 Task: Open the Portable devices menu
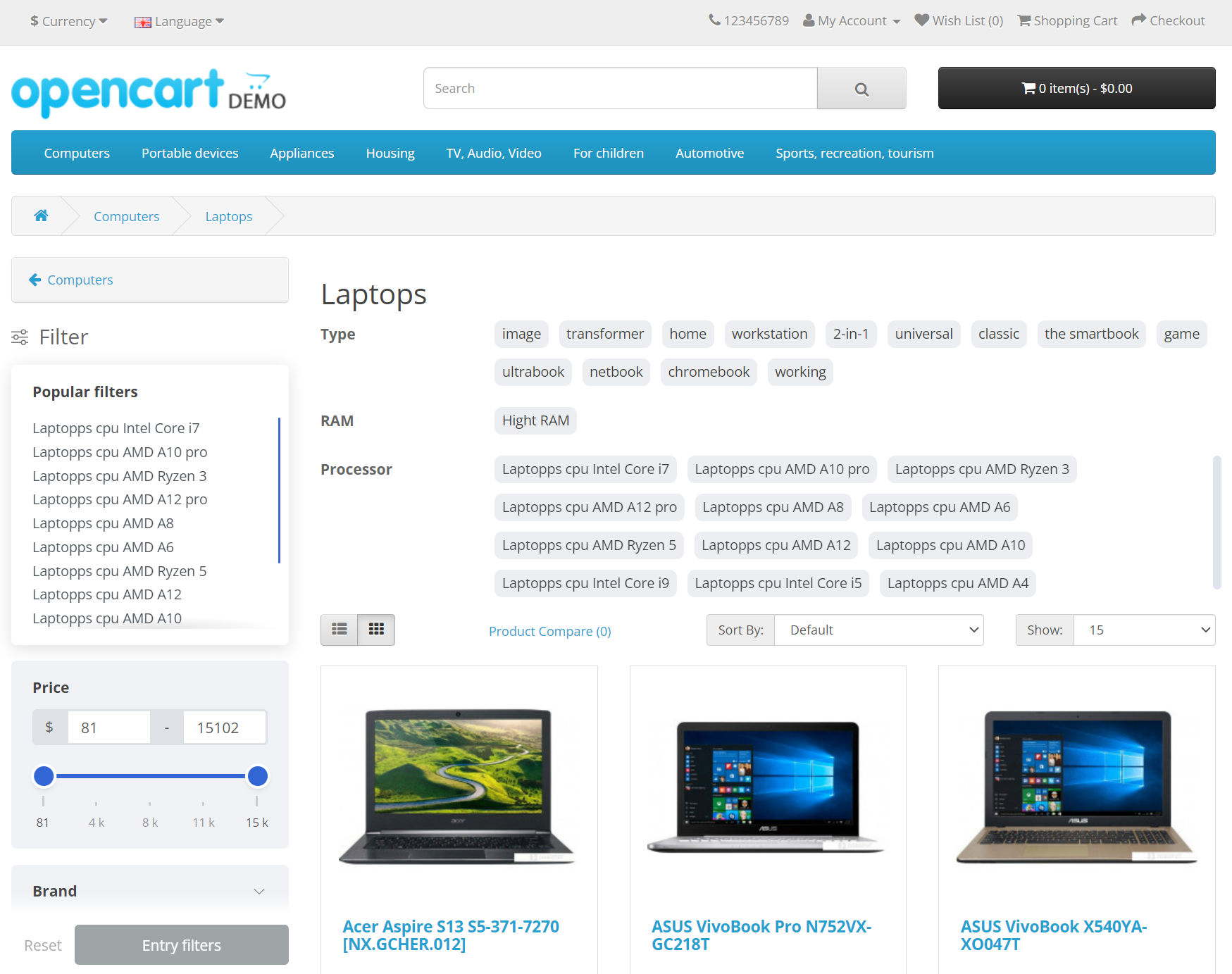click(189, 153)
